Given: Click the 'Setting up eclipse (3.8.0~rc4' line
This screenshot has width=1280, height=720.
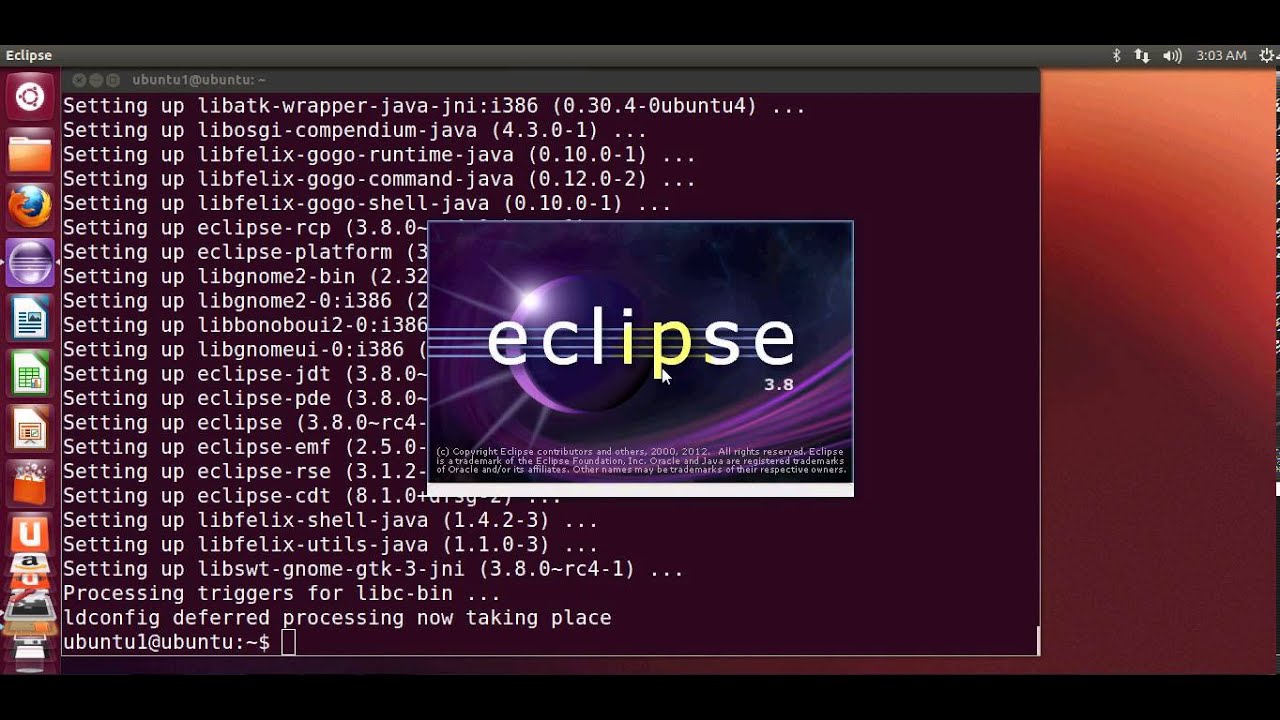Looking at the screenshot, I should [x=245, y=423].
